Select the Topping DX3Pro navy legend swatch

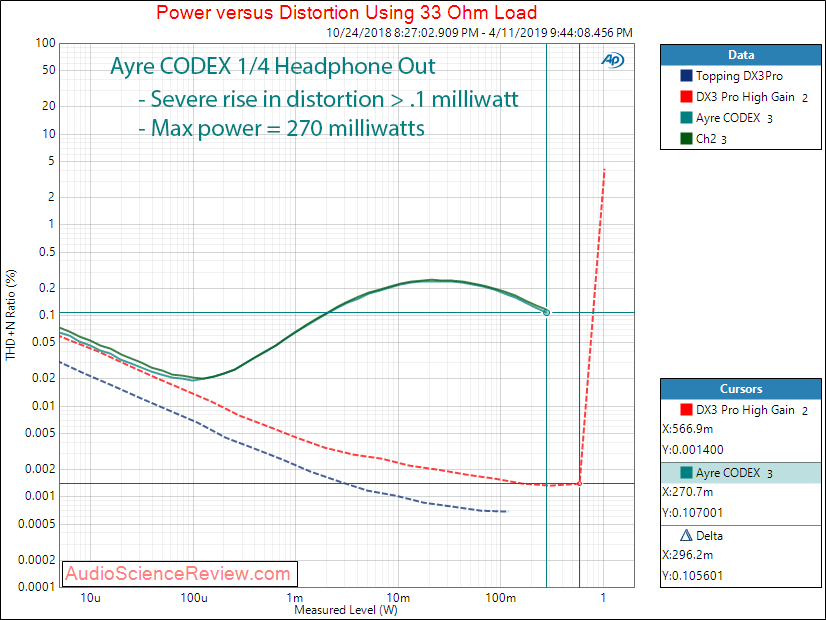point(686,75)
